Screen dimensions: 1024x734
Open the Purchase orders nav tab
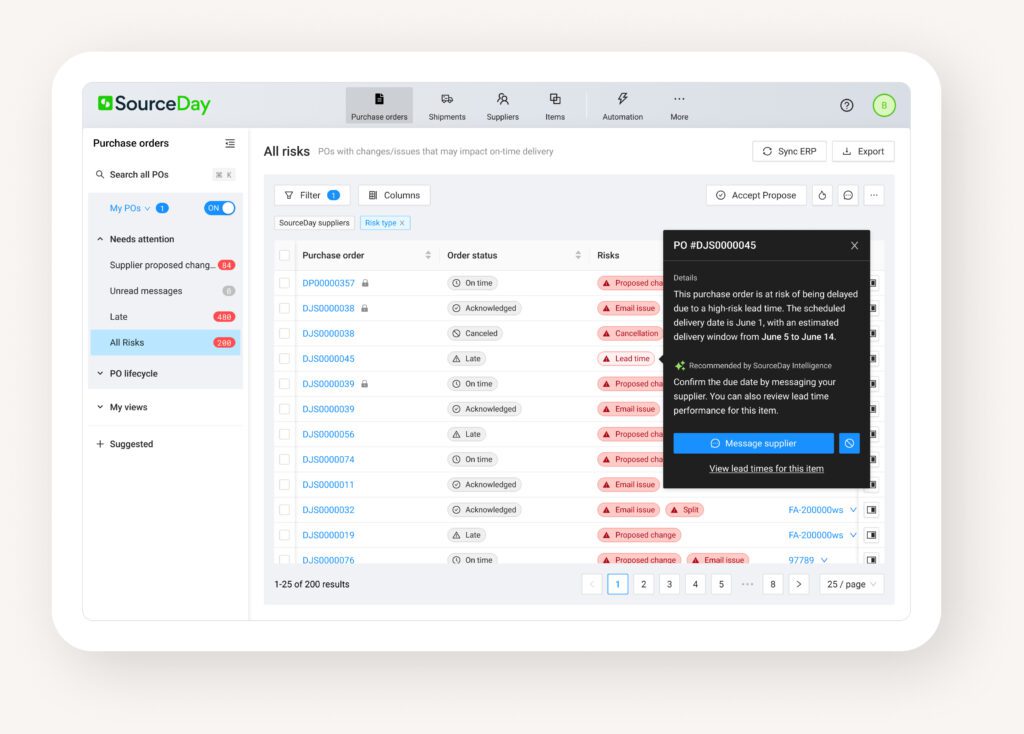coord(379,106)
